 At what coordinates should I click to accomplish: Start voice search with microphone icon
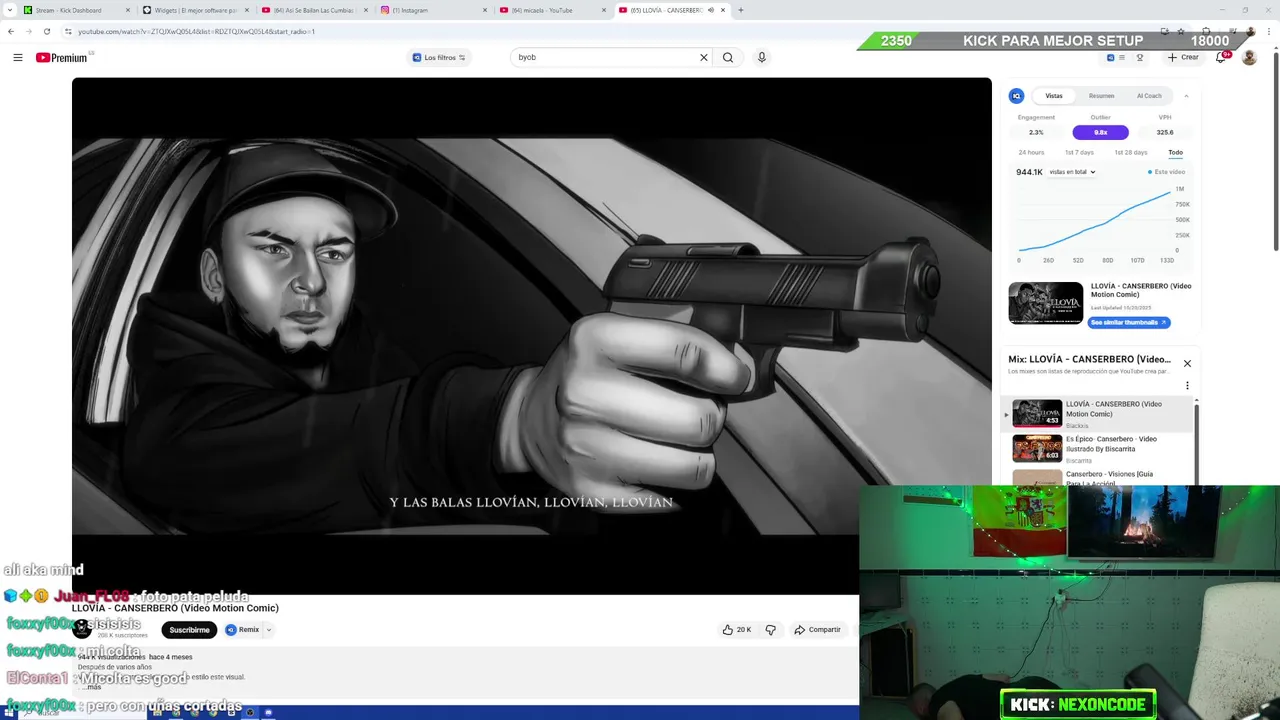[761, 57]
